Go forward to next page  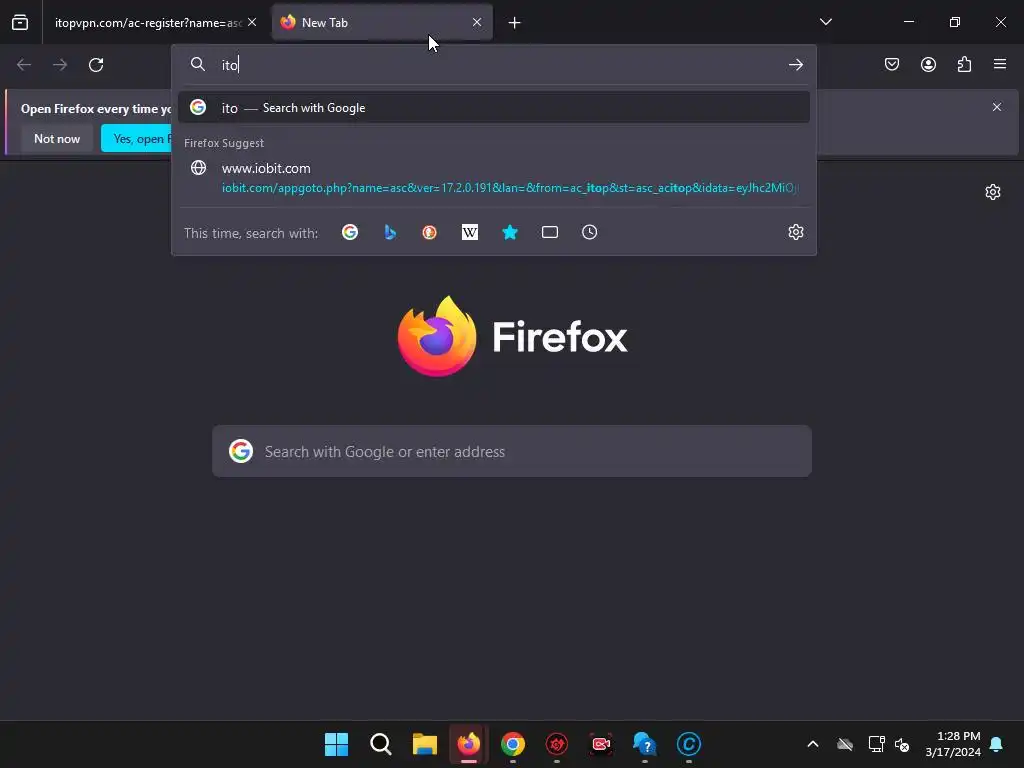[x=60, y=65]
